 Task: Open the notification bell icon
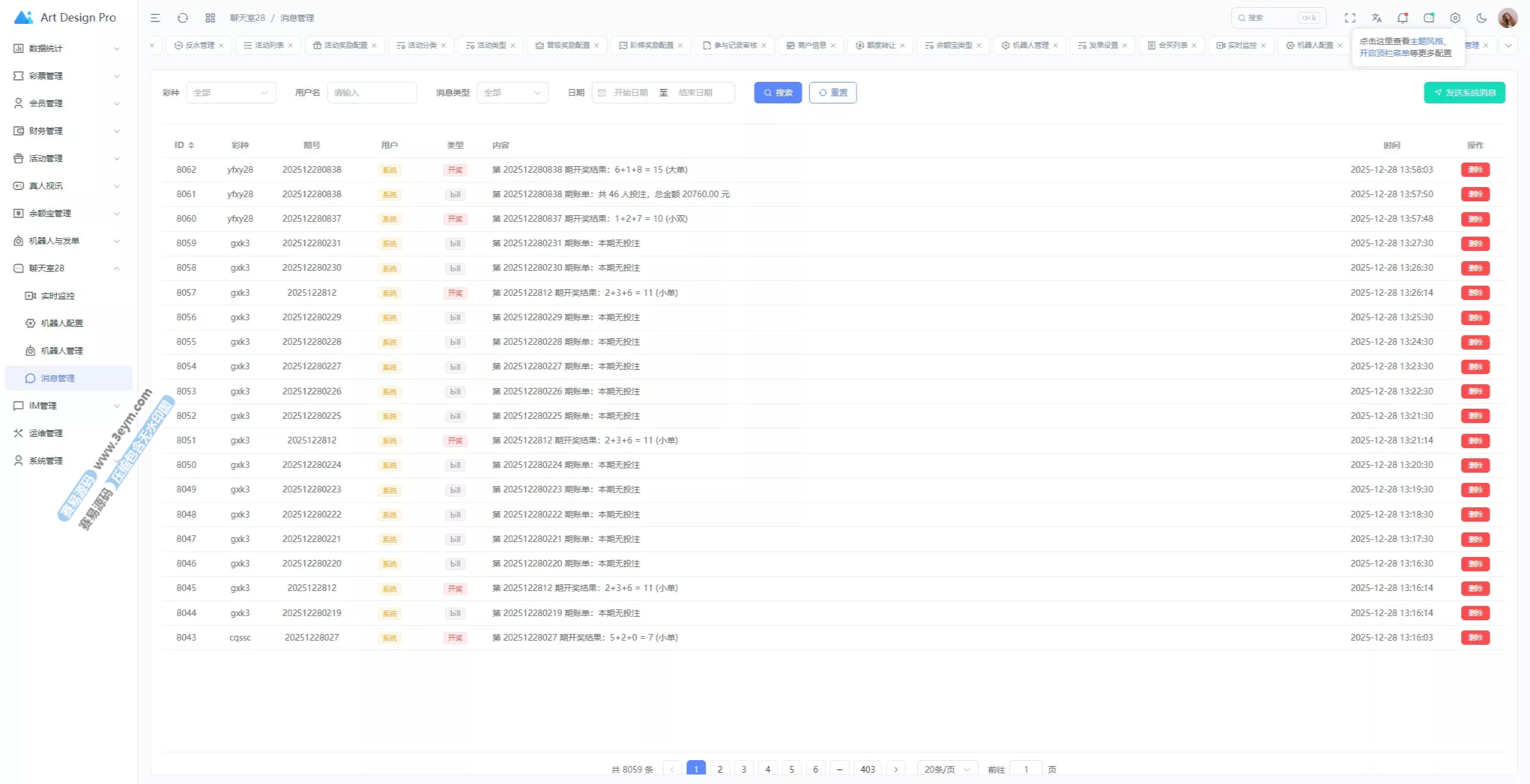point(1402,18)
